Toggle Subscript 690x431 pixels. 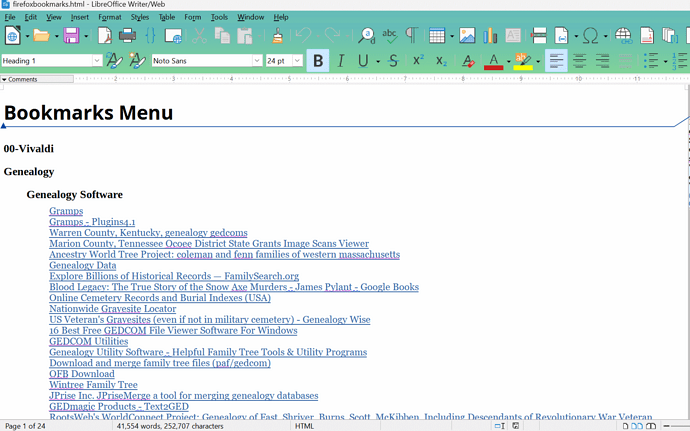point(441,61)
